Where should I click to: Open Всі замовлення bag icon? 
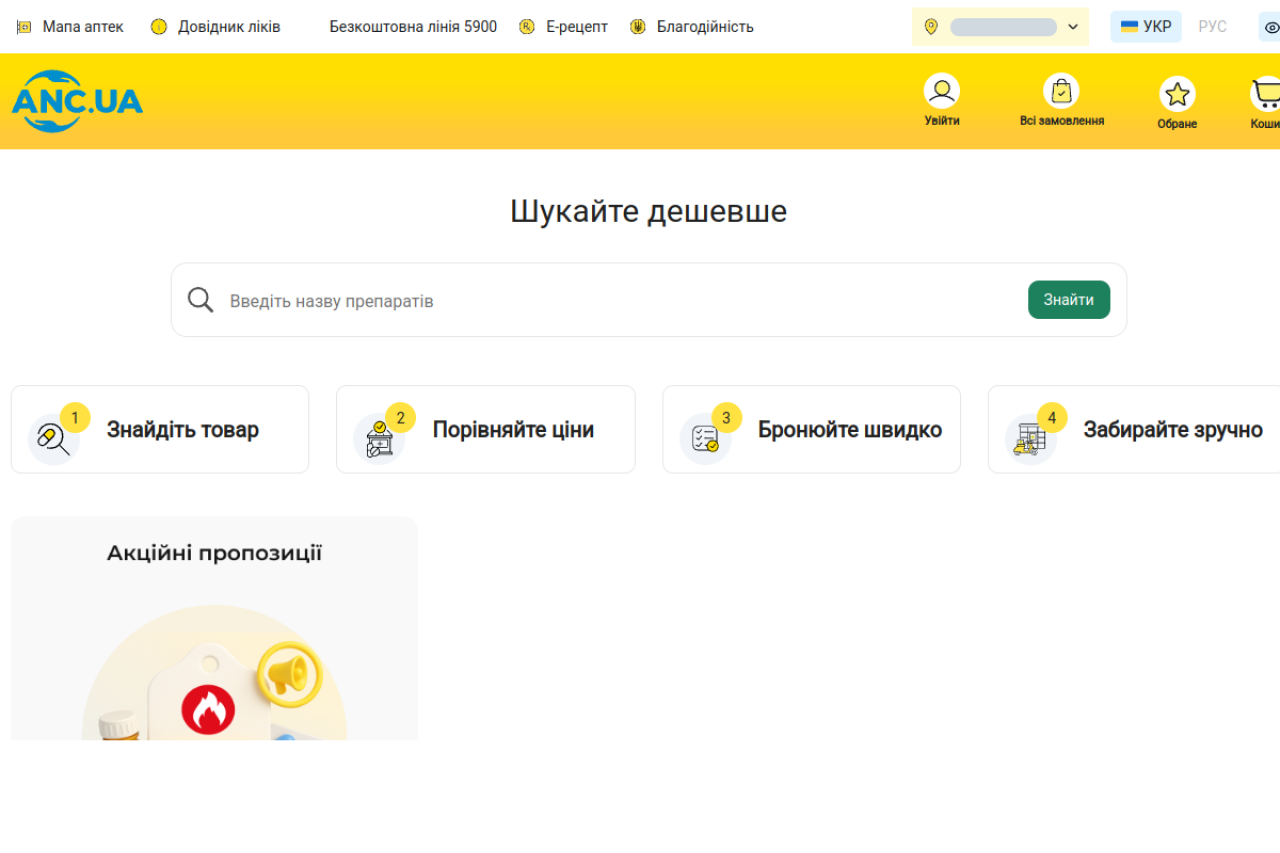[x=1061, y=92]
